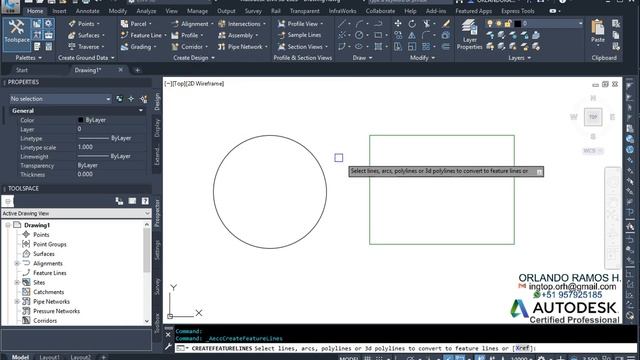Collapse the Drawing1 tree node
640x360 pixels.
point(8,225)
